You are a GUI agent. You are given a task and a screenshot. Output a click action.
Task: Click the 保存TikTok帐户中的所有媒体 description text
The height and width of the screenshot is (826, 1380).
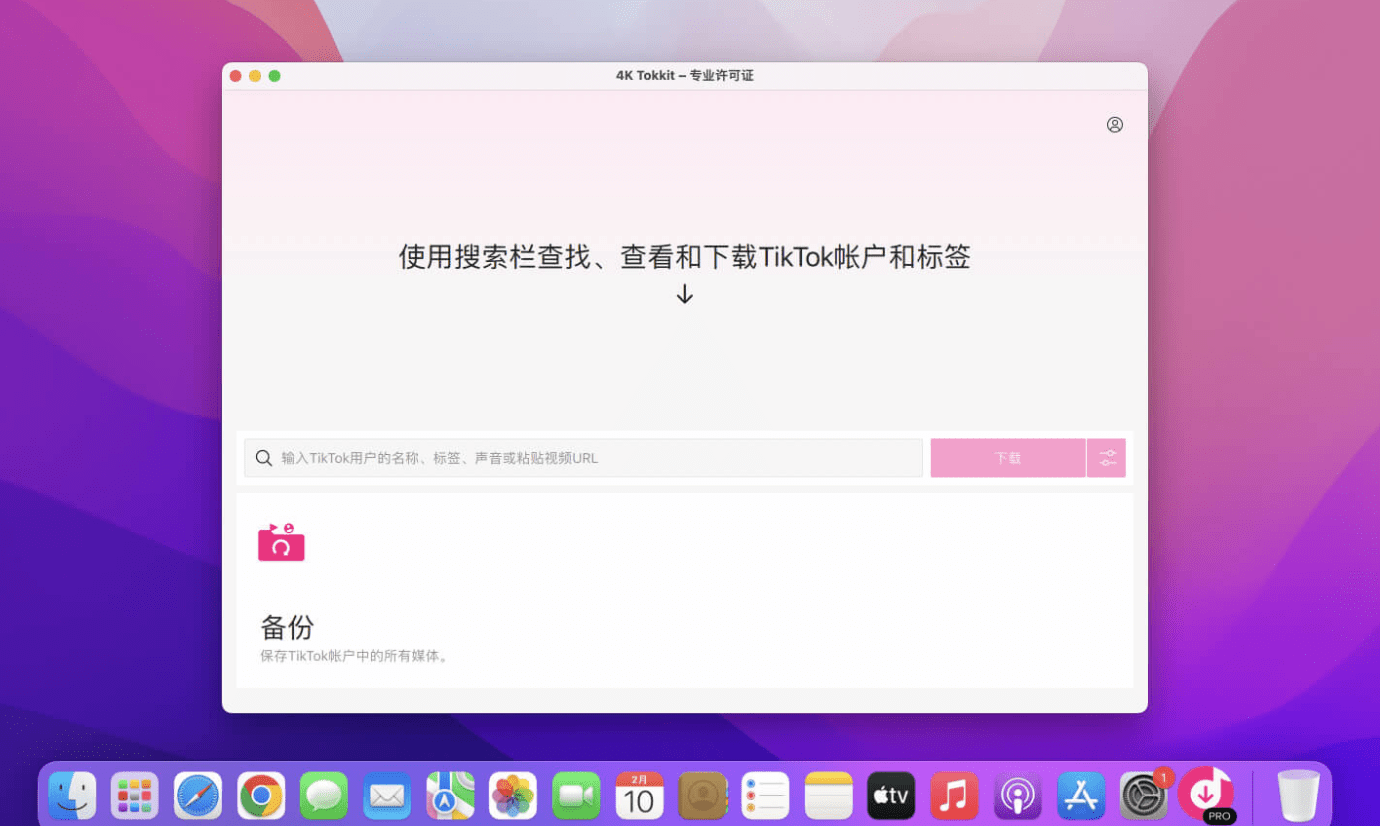pyautogui.click(x=354, y=656)
